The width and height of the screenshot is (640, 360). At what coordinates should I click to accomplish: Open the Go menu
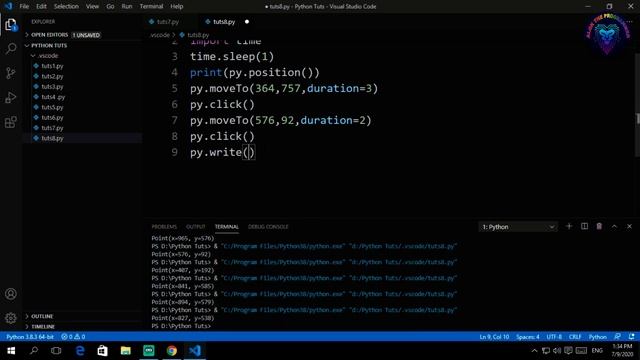110,7
